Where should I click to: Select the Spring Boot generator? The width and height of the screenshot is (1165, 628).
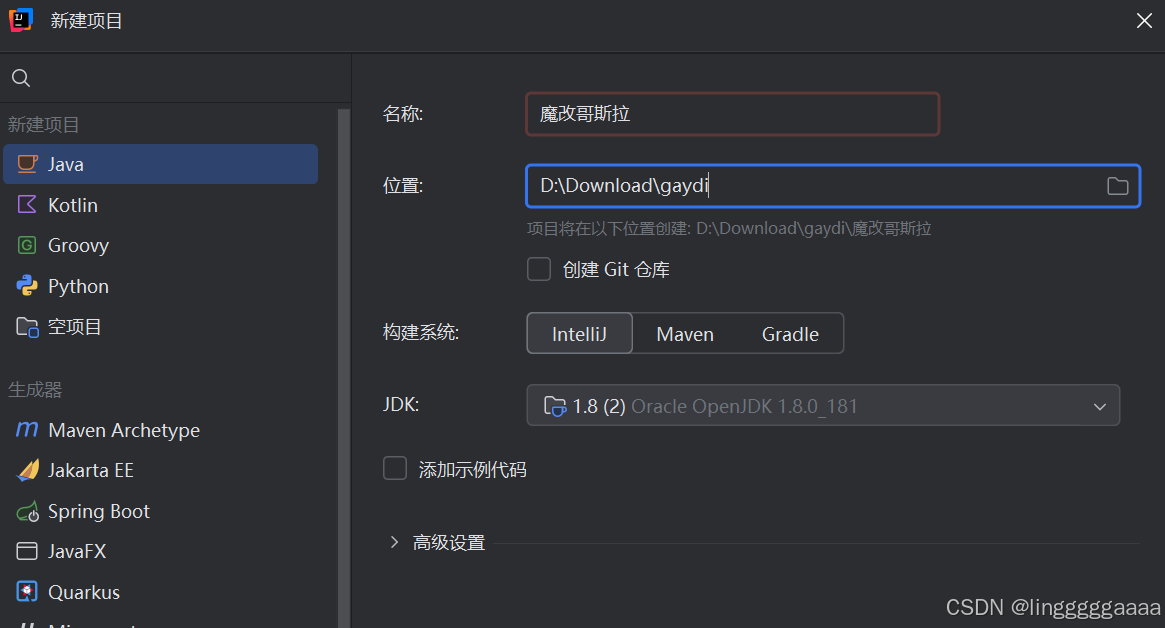pyautogui.click(x=160, y=511)
